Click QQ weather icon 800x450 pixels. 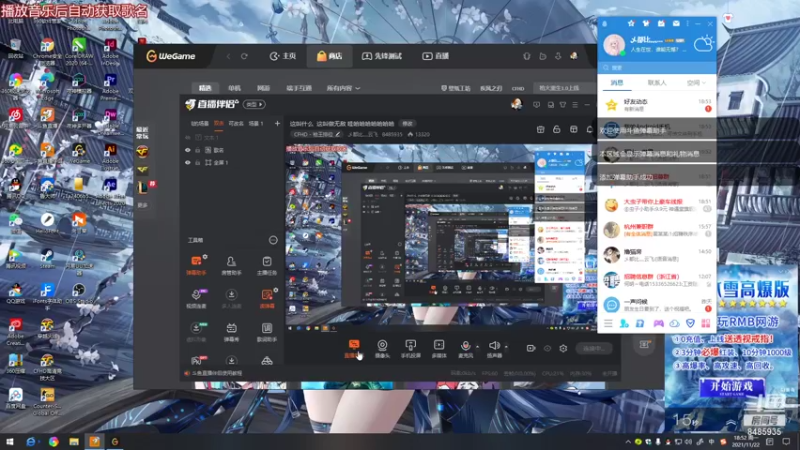pyautogui.click(x=703, y=44)
